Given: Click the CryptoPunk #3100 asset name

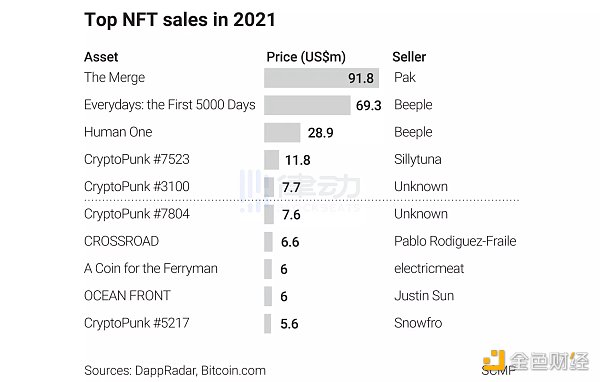Looking at the screenshot, I should [x=137, y=186].
